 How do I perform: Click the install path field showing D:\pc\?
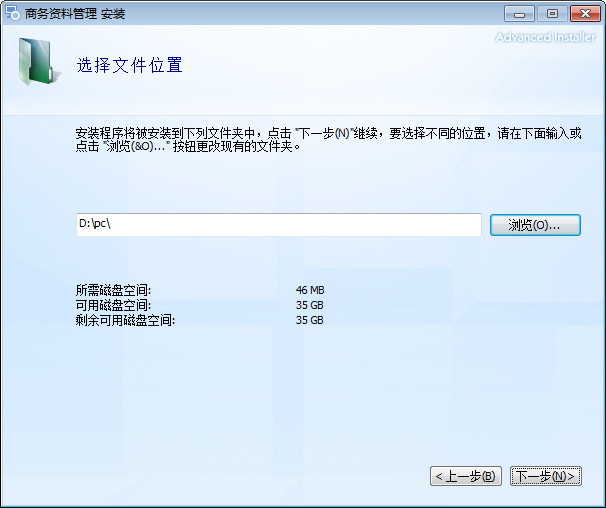(x=278, y=225)
